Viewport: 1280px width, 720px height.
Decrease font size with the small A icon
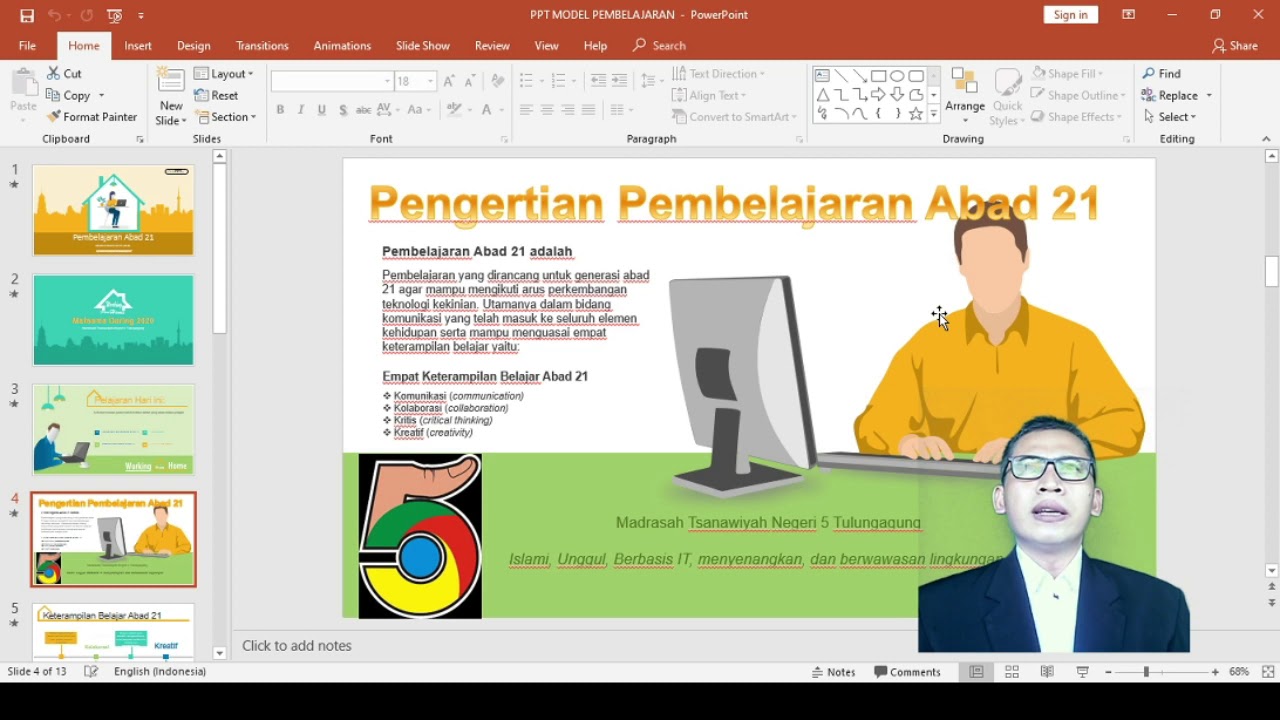(x=470, y=81)
